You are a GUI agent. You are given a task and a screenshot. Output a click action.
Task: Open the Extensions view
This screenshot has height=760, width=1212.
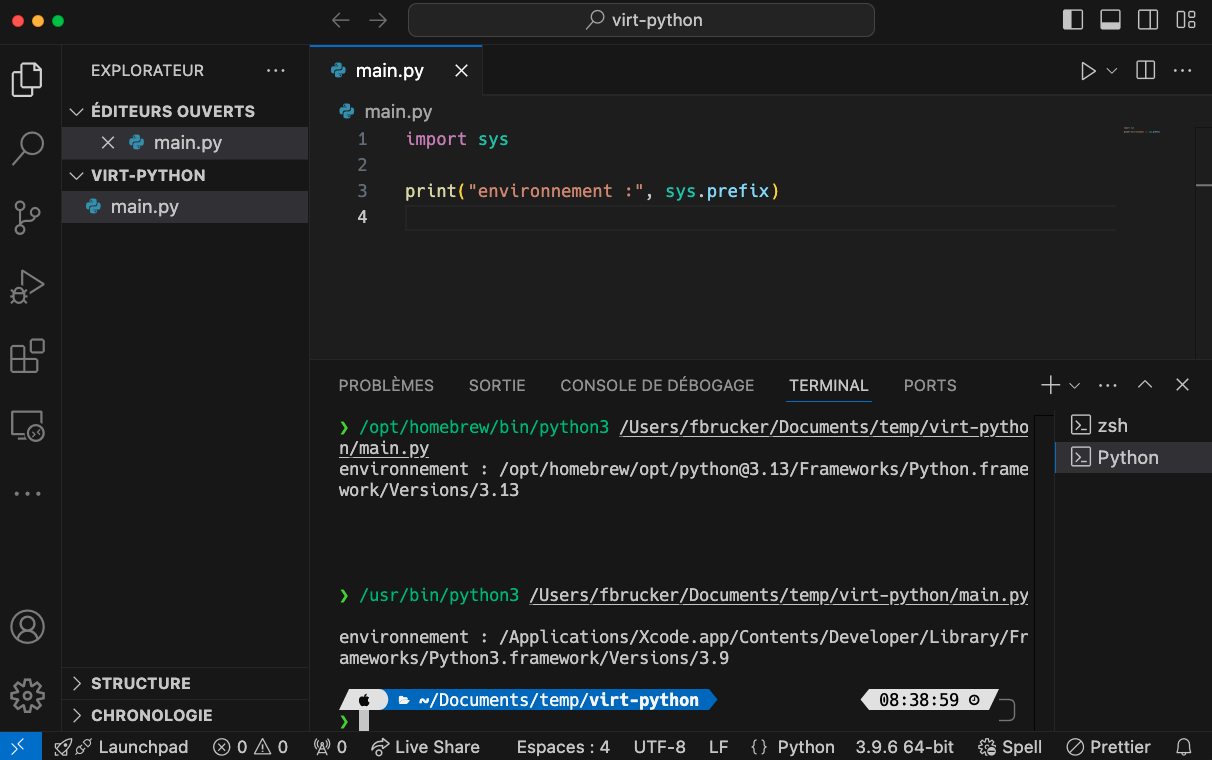[x=27, y=356]
